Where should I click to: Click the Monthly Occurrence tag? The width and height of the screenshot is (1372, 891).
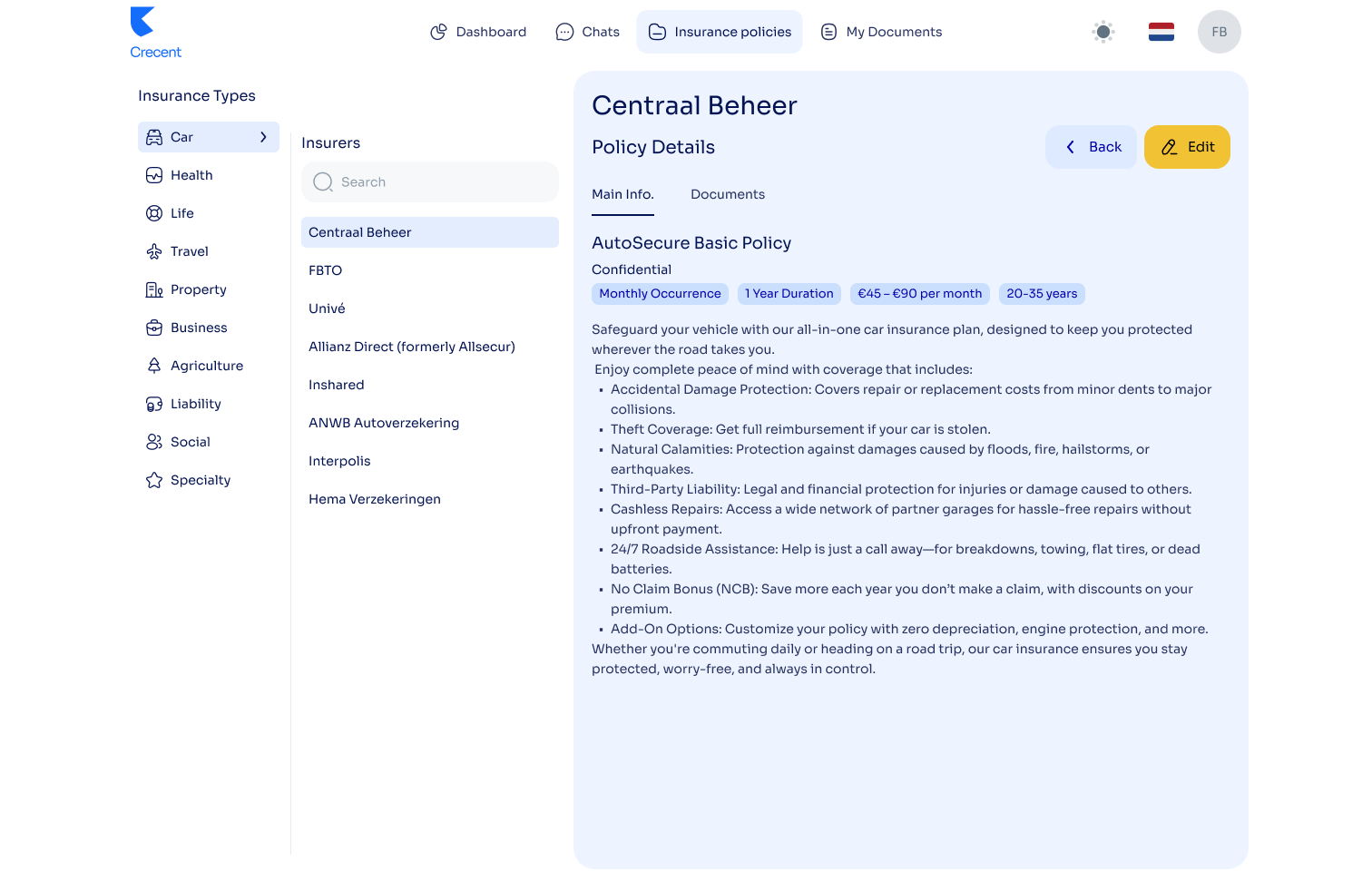(660, 294)
